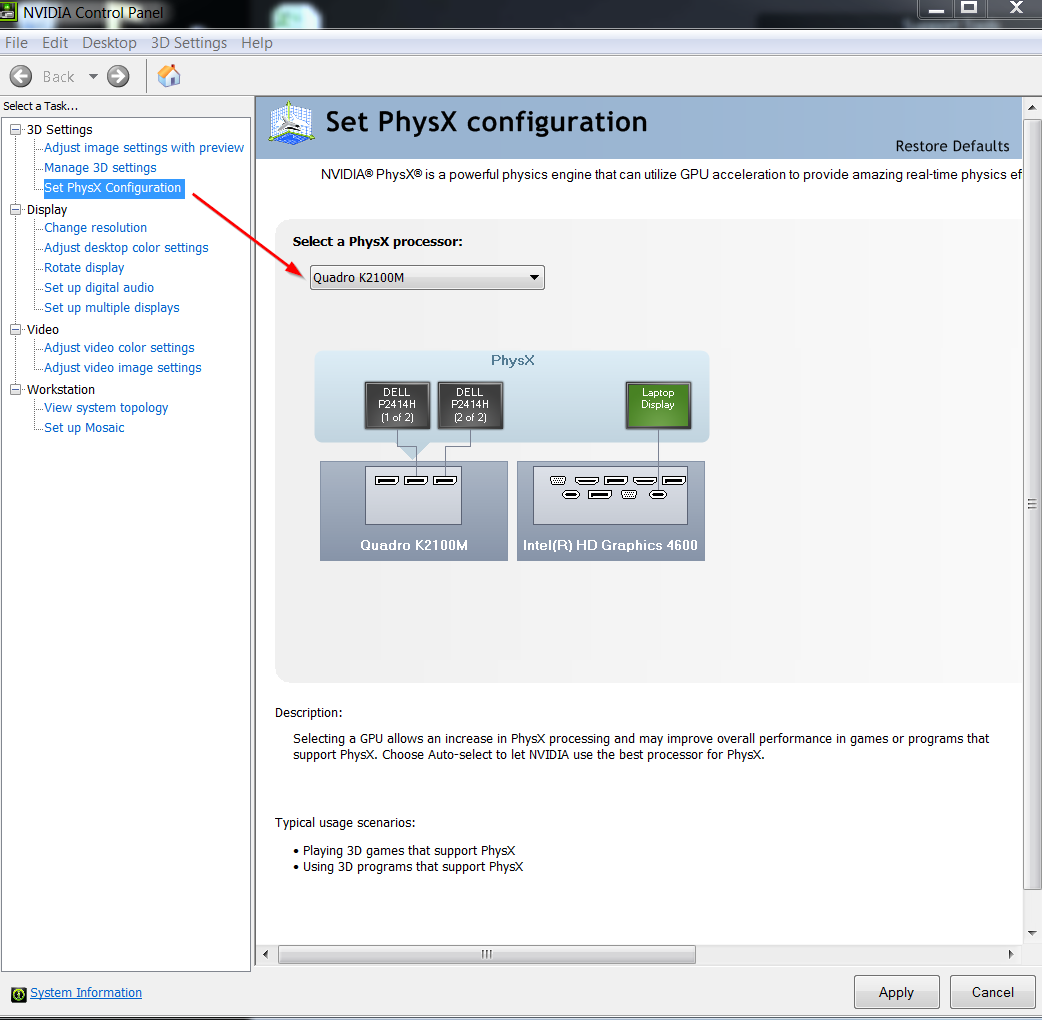Image resolution: width=1042 pixels, height=1020 pixels.
Task: Click the Display tree label
Action: pos(47,209)
